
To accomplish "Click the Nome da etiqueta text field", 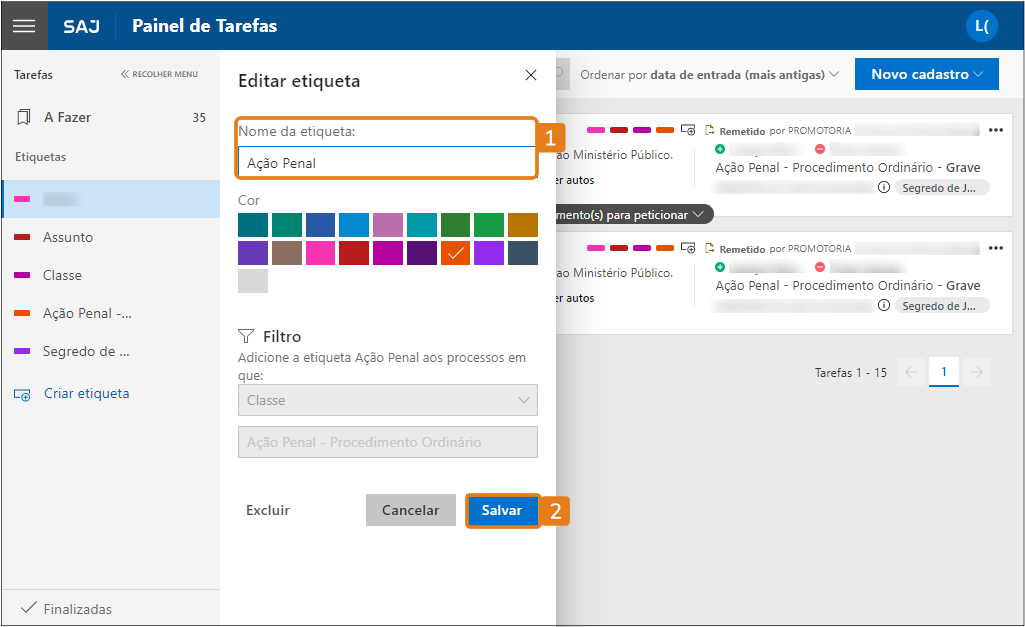I will pos(387,162).
